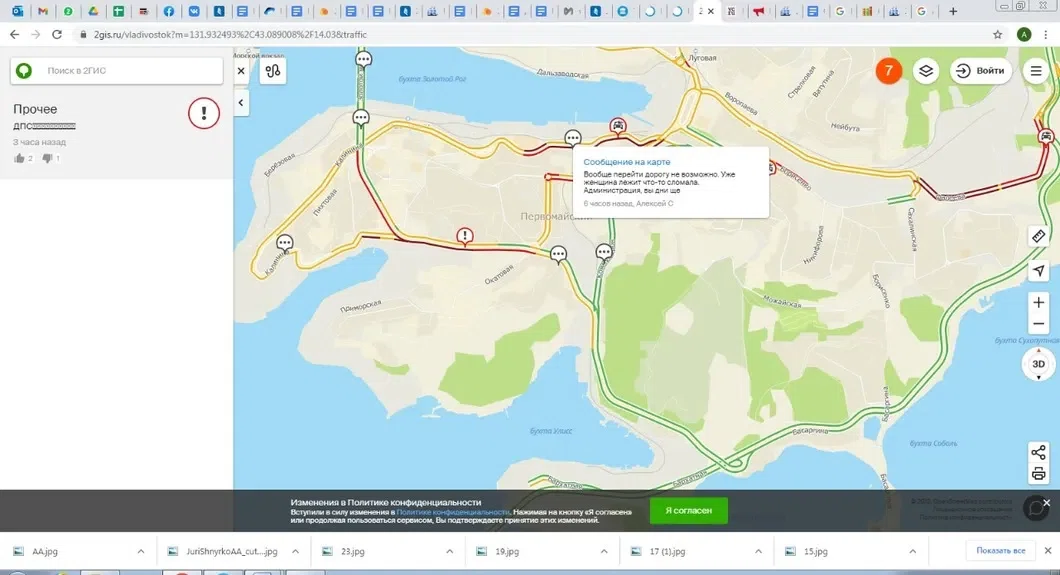Click Показать все in downloads bar

pyautogui.click(x=1000, y=551)
